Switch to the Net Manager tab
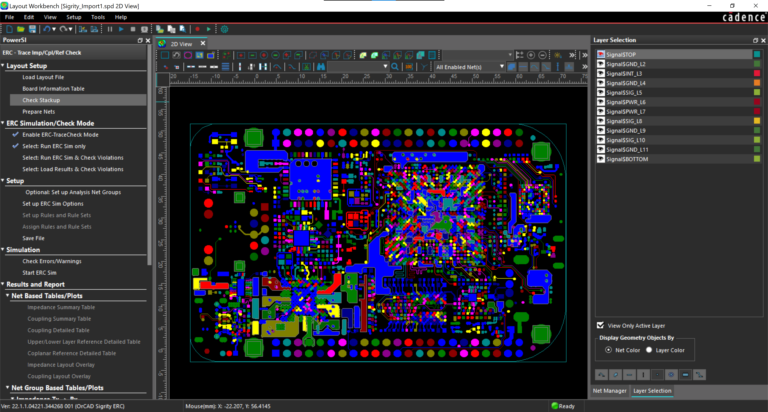 coord(610,391)
